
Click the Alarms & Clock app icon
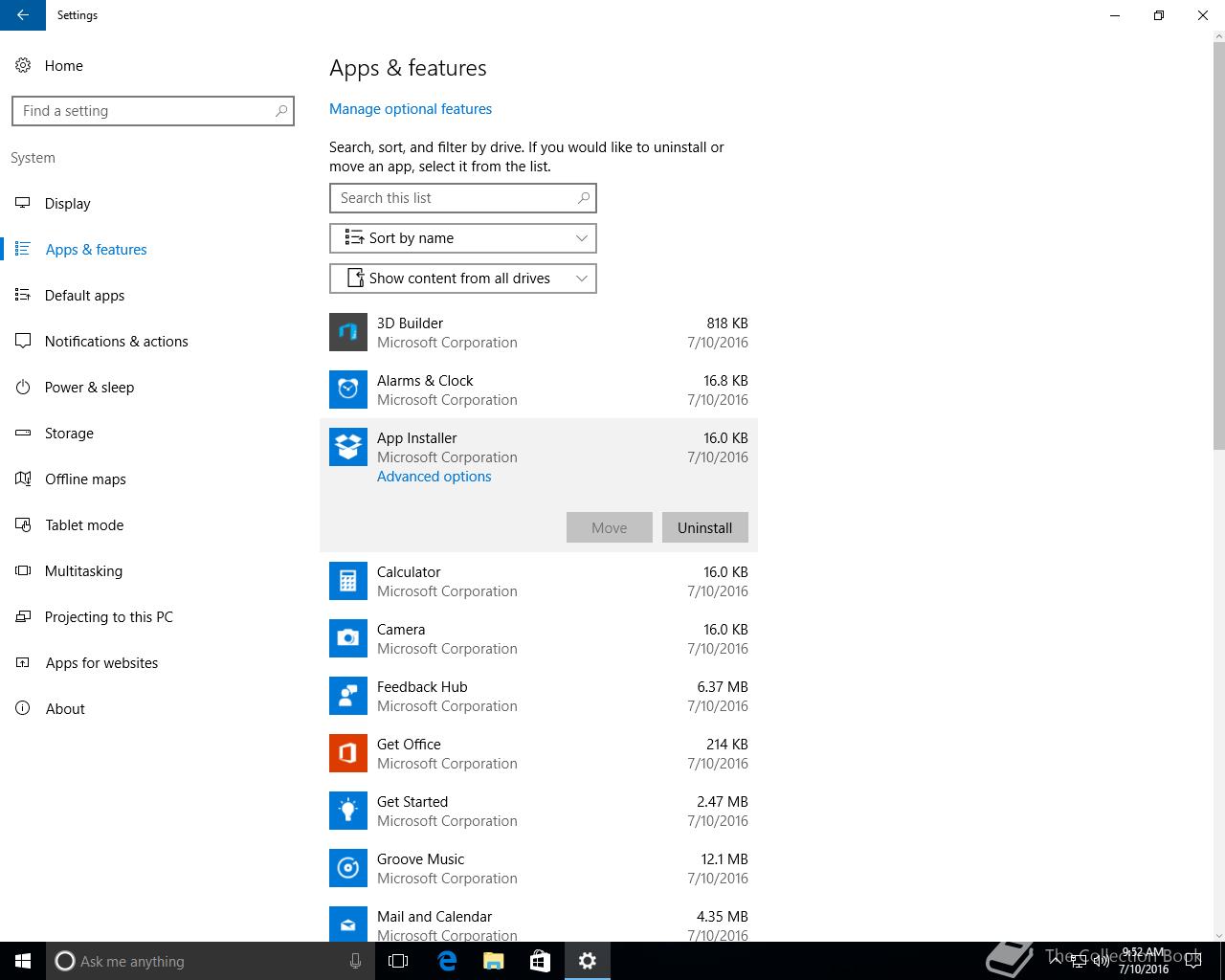348,390
